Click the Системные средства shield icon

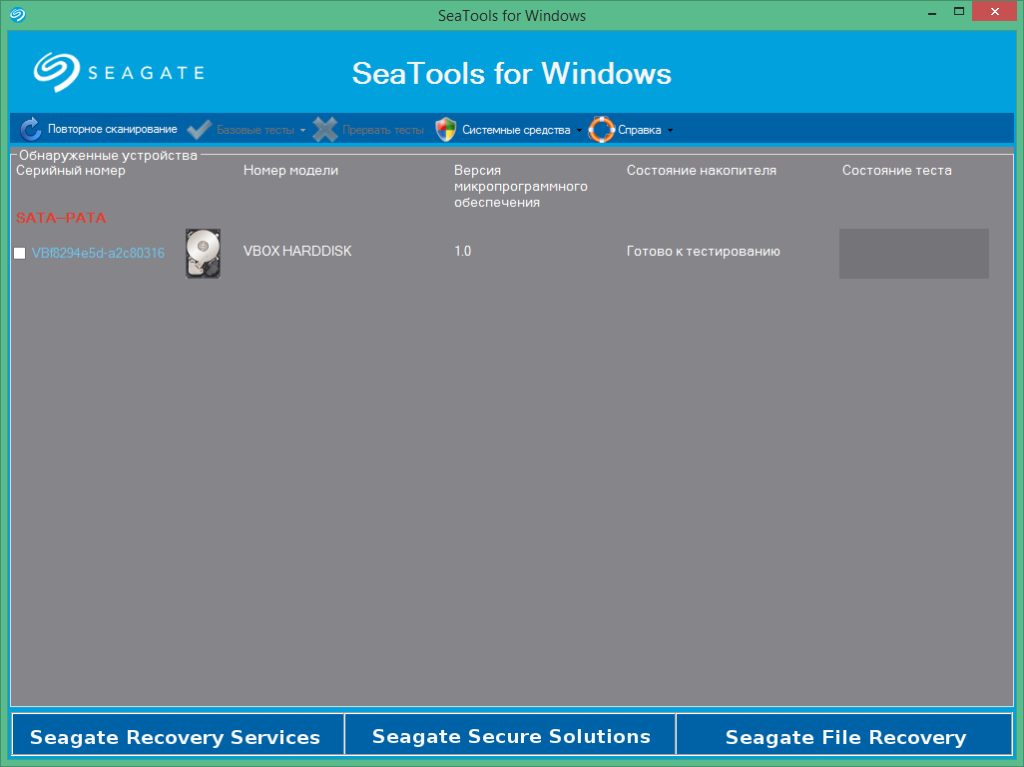(x=445, y=129)
